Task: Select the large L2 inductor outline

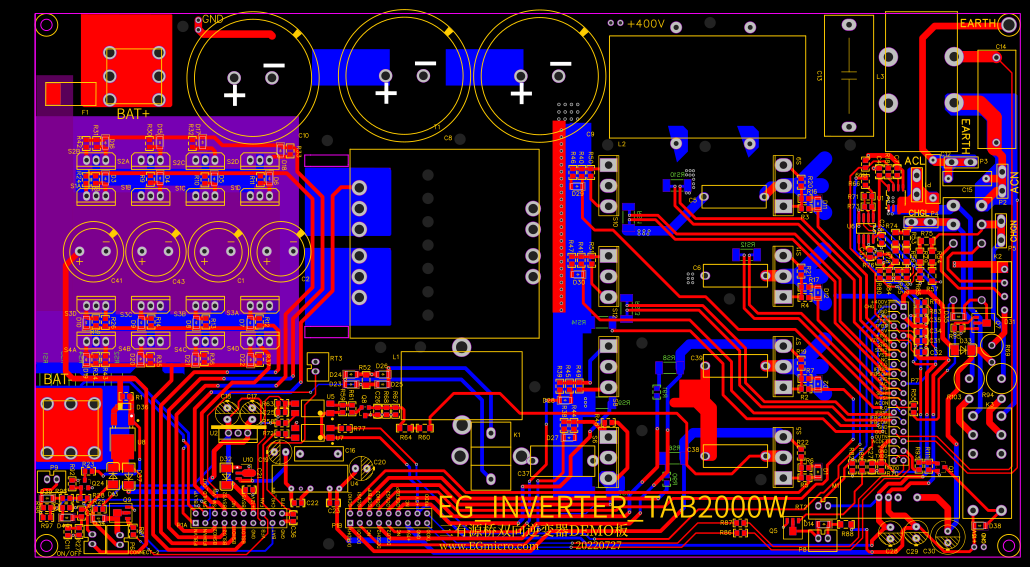Action: 707,87
